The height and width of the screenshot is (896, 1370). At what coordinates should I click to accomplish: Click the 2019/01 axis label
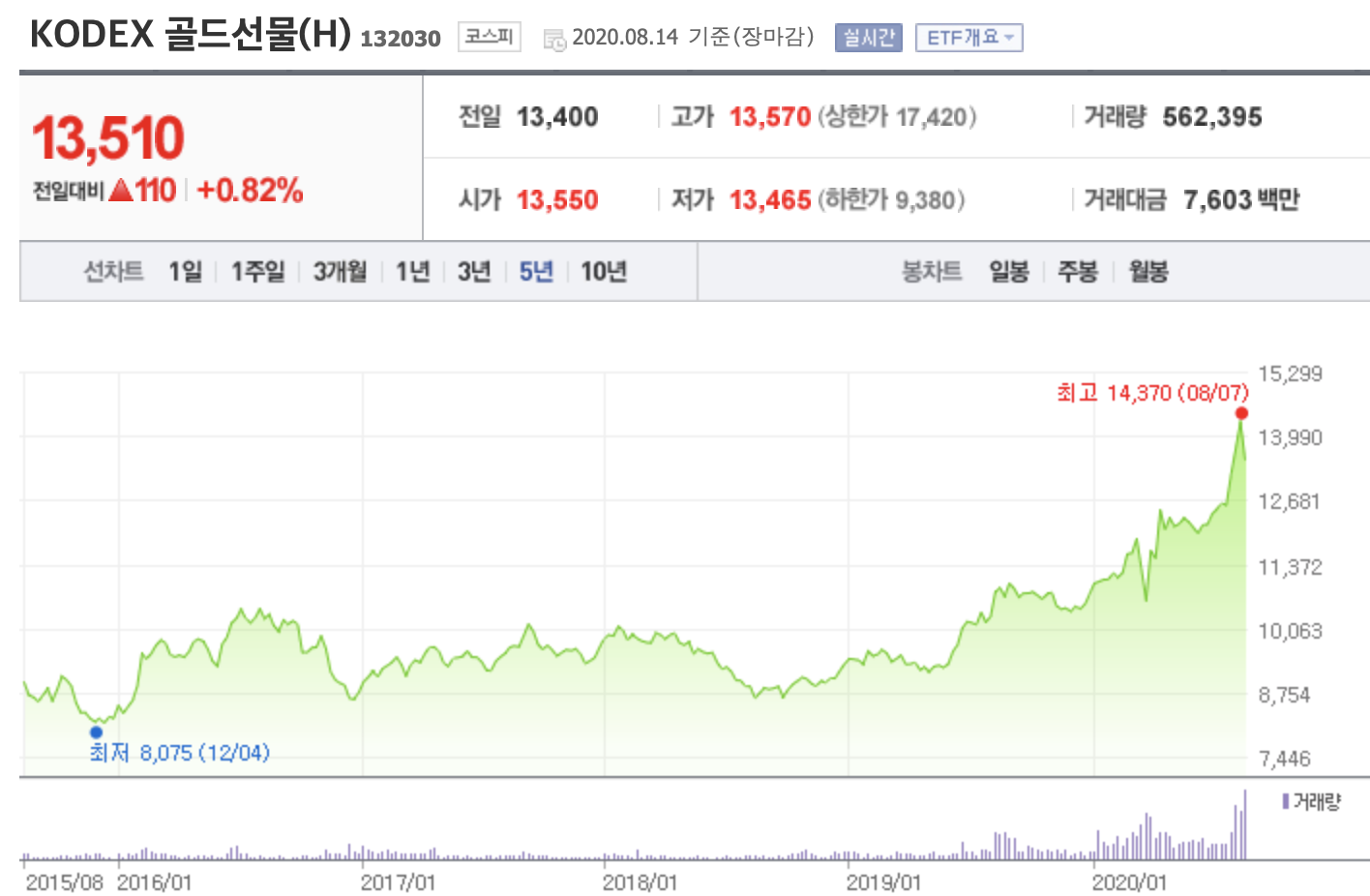[x=883, y=882]
